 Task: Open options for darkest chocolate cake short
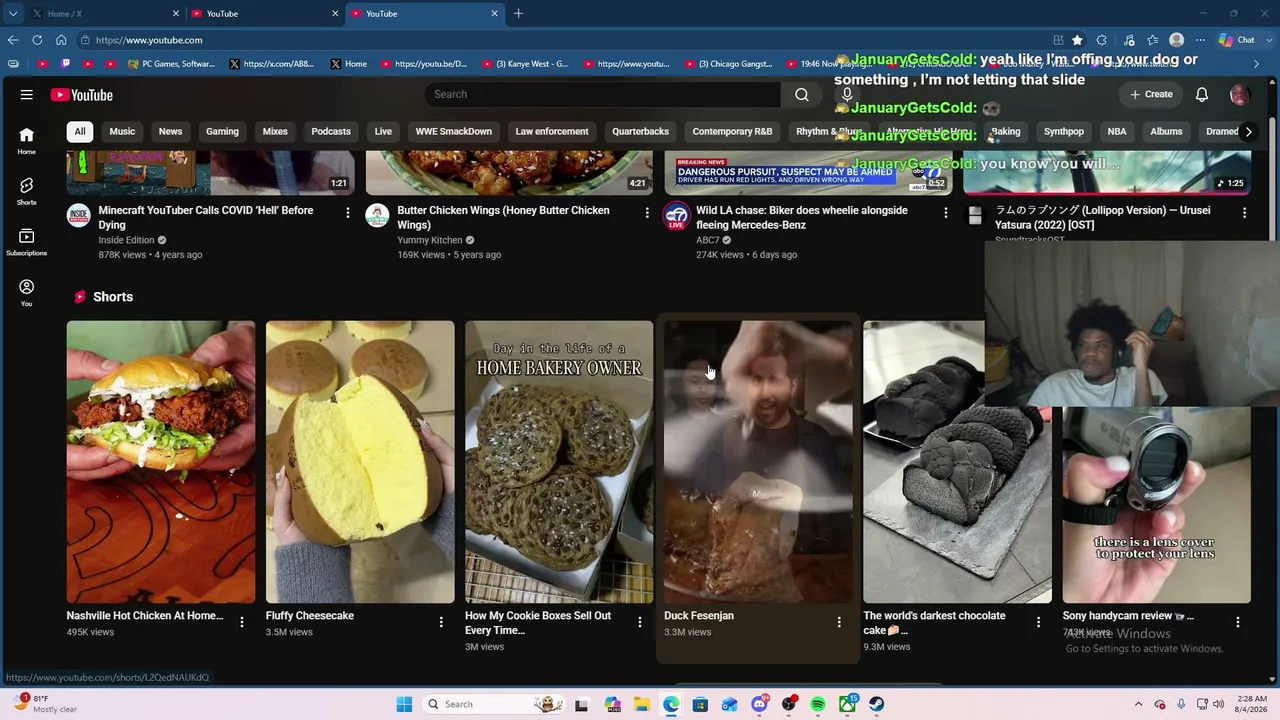pos(1038,622)
